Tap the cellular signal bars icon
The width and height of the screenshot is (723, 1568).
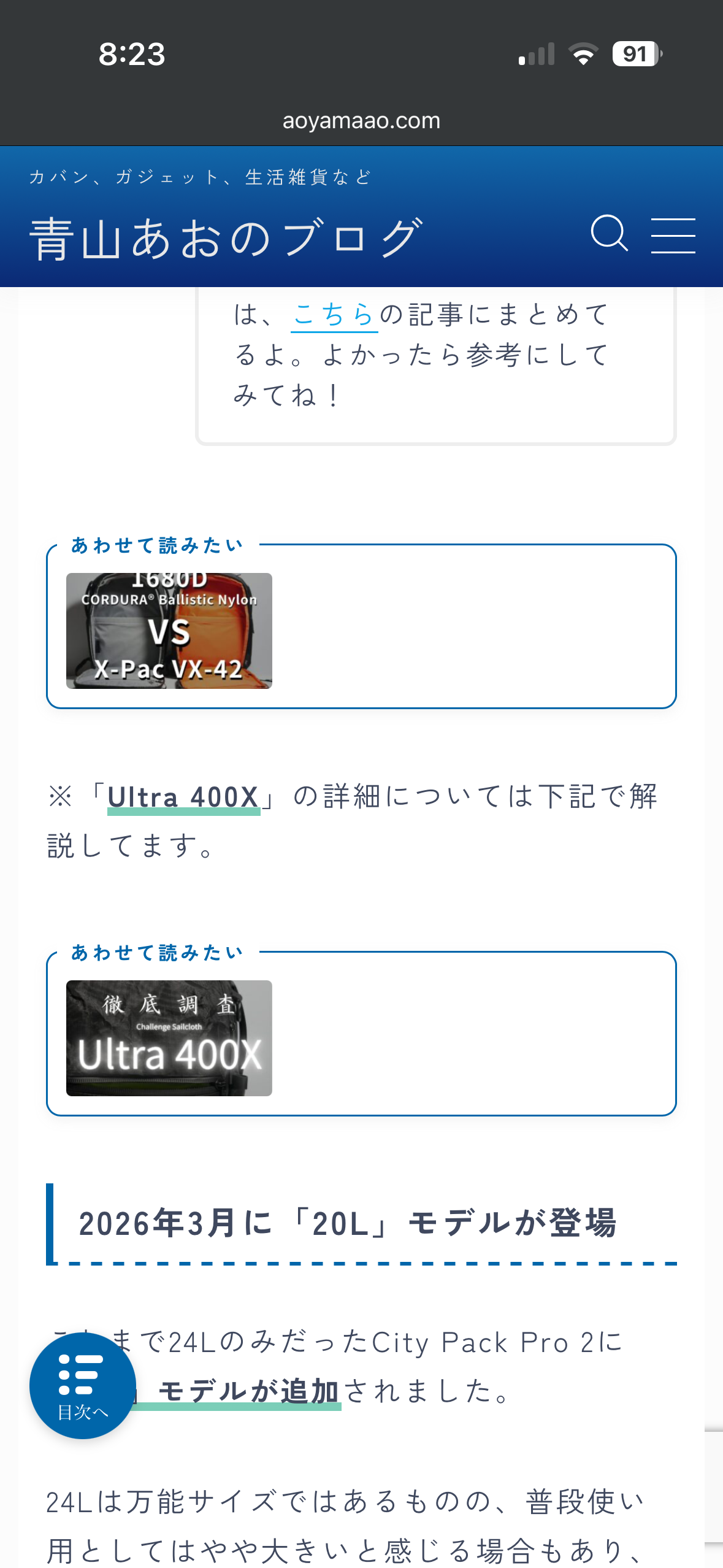pyautogui.click(x=537, y=54)
